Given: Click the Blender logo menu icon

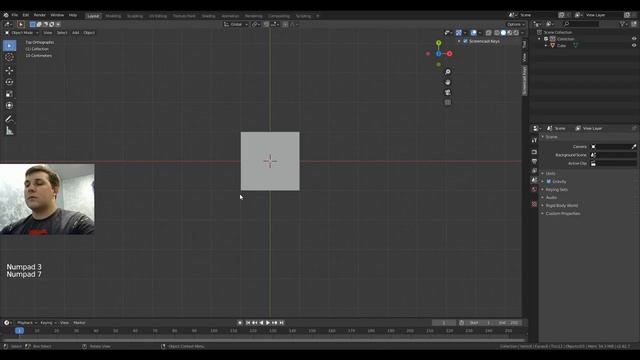Looking at the screenshot, I should click(x=6, y=15).
